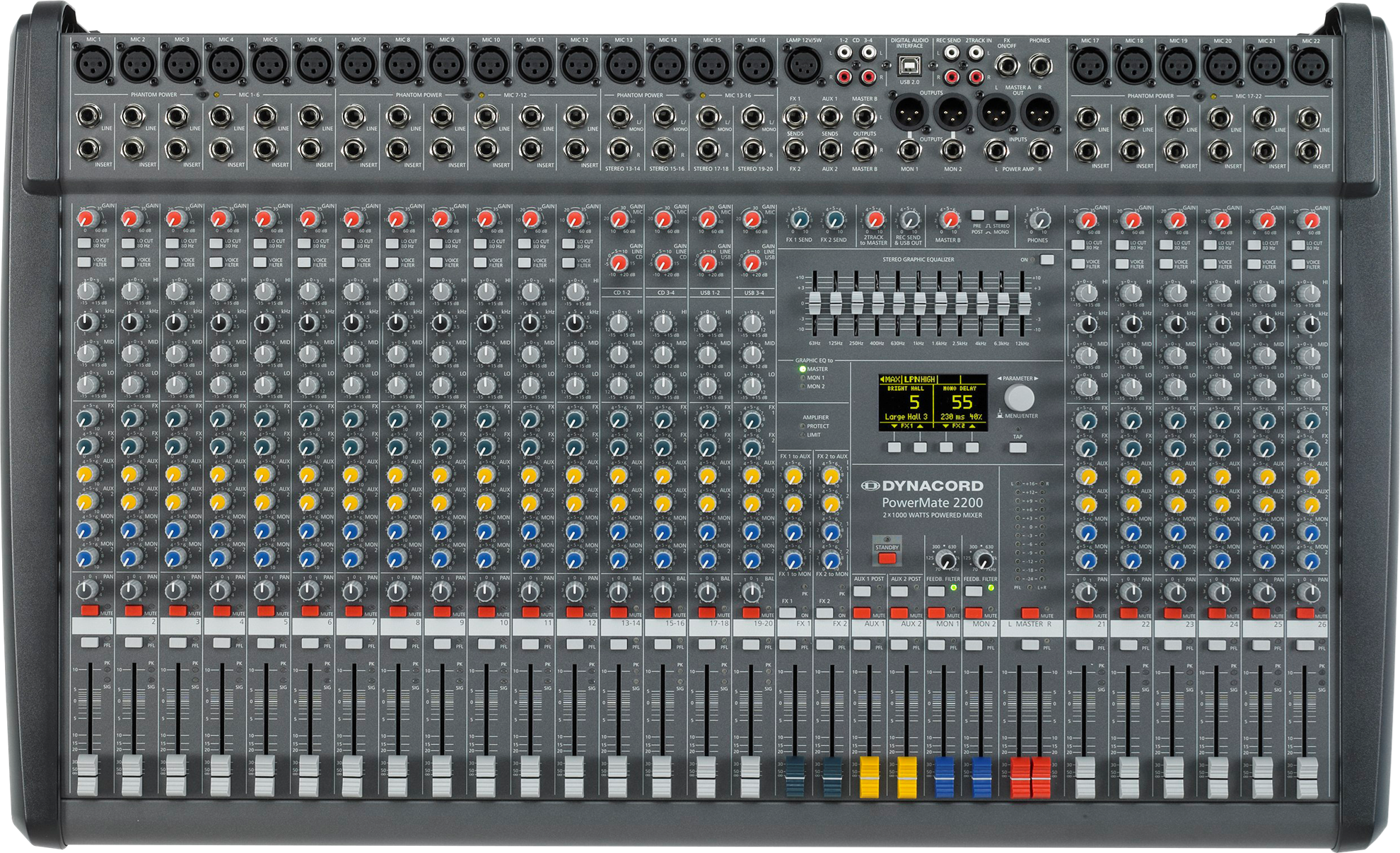Select the 1kHz graphic EQ slider

[919, 304]
